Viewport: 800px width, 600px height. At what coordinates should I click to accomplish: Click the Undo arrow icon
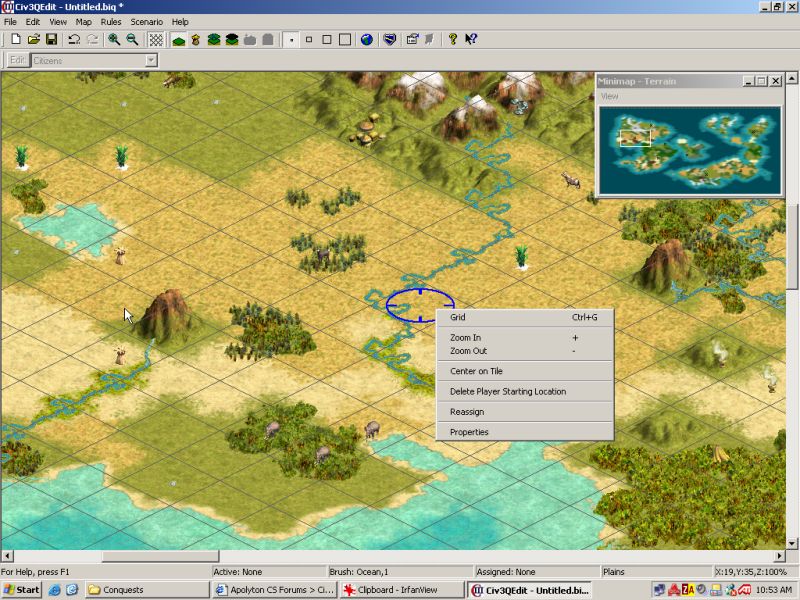(x=74, y=40)
